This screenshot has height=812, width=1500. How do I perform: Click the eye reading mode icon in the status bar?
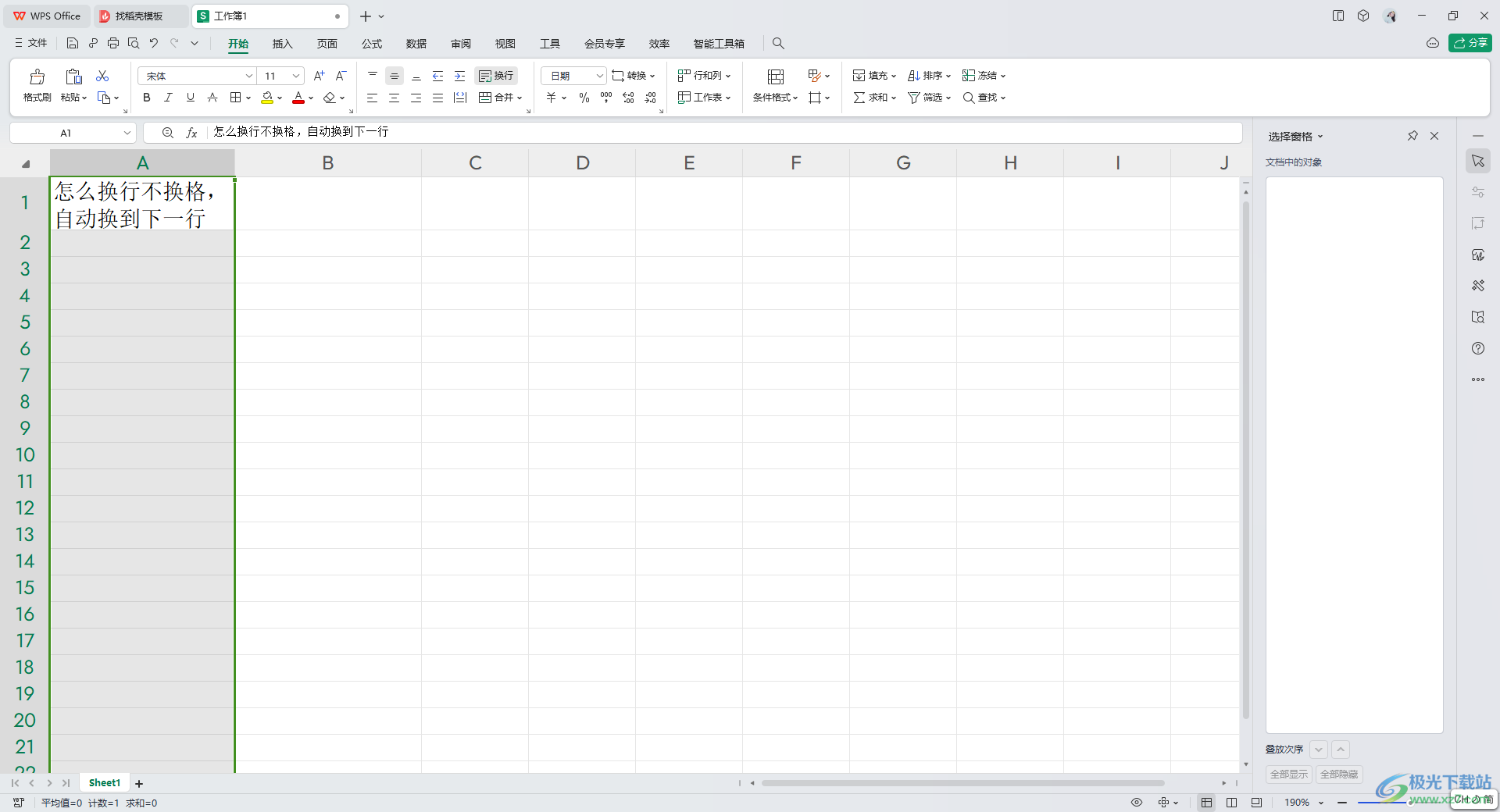click(1137, 802)
